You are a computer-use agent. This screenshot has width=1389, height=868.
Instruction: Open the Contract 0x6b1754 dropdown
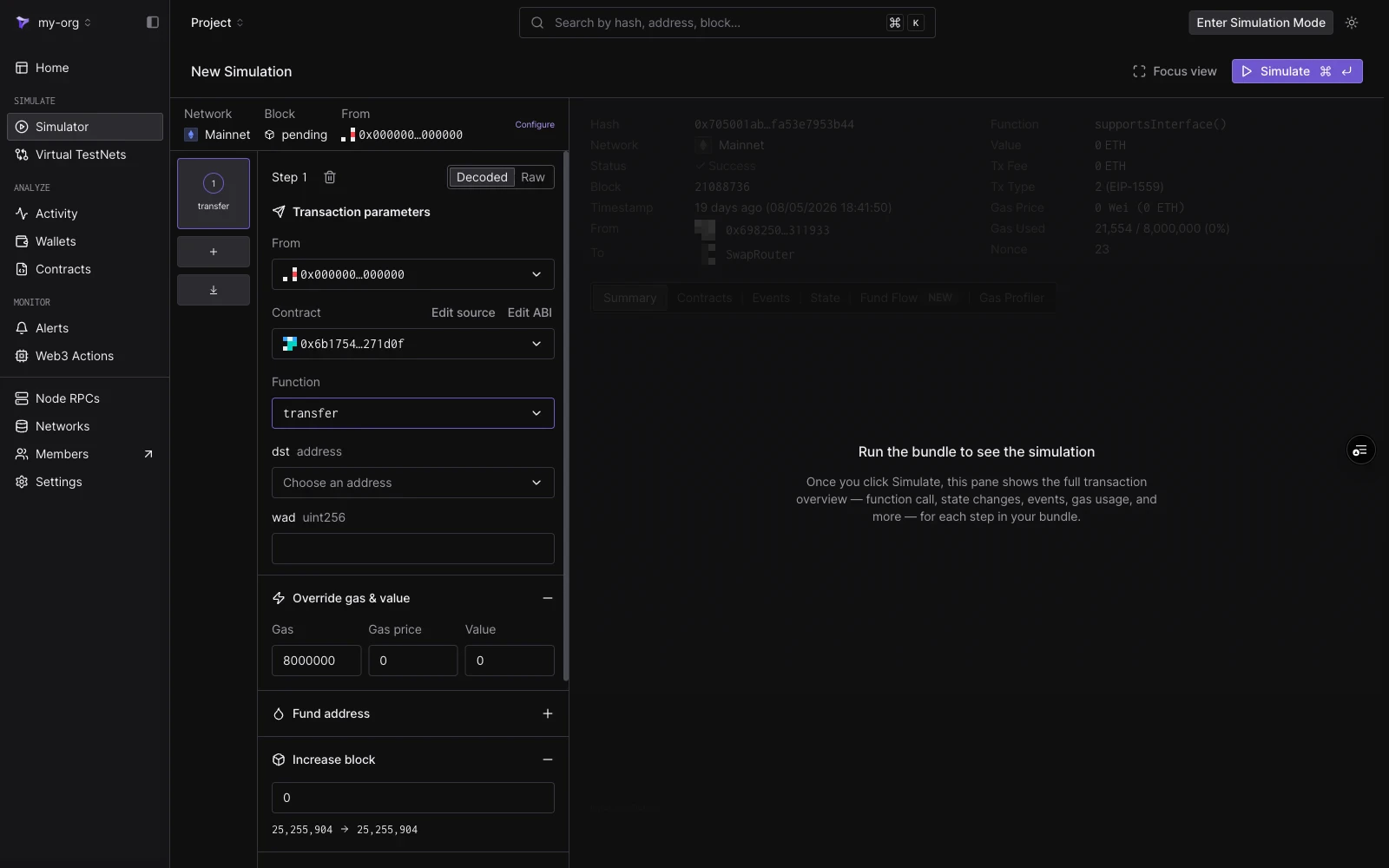pyautogui.click(x=413, y=344)
